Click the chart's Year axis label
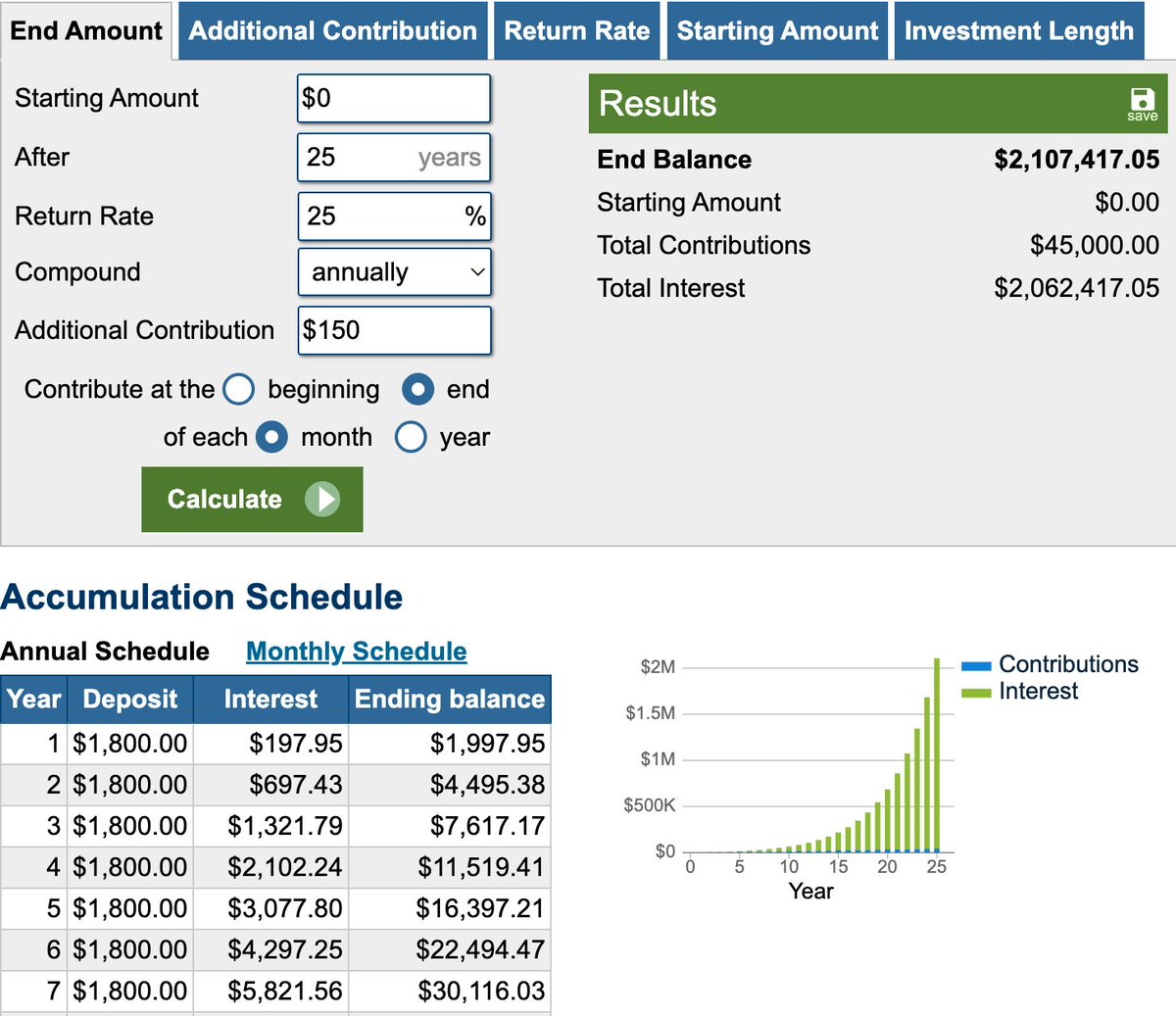The width and height of the screenshot is (1176, 1016). pos(810,892)
